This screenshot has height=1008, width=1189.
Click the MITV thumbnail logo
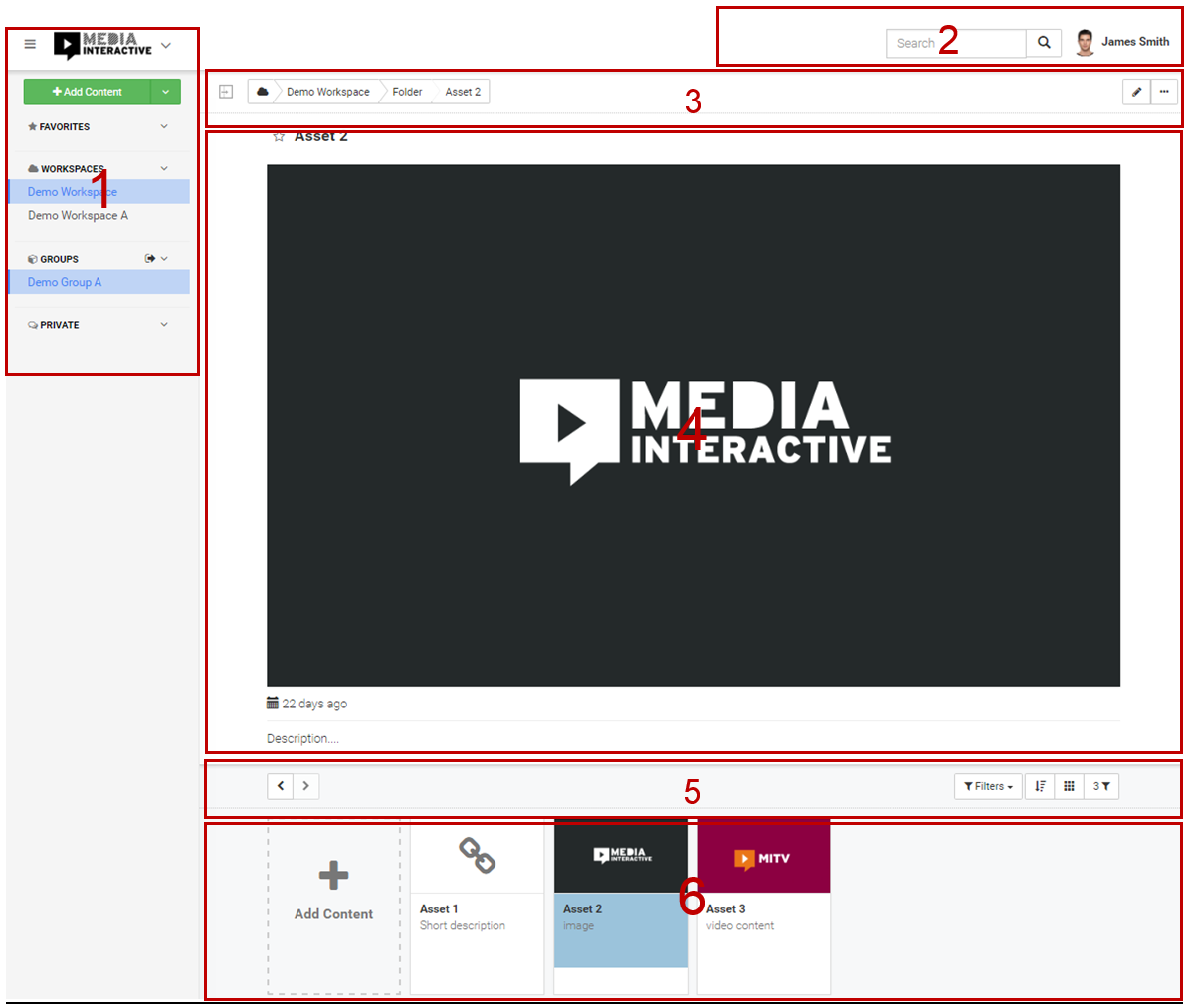click(763, 858)
